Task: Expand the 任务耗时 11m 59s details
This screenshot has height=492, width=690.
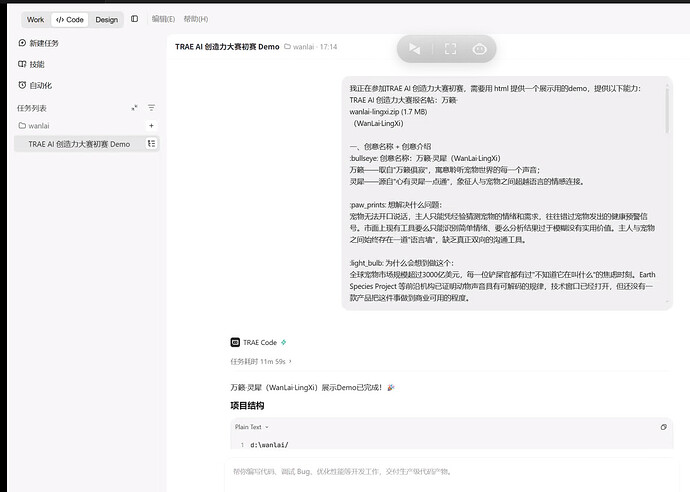Action: [x=261, y=362]
